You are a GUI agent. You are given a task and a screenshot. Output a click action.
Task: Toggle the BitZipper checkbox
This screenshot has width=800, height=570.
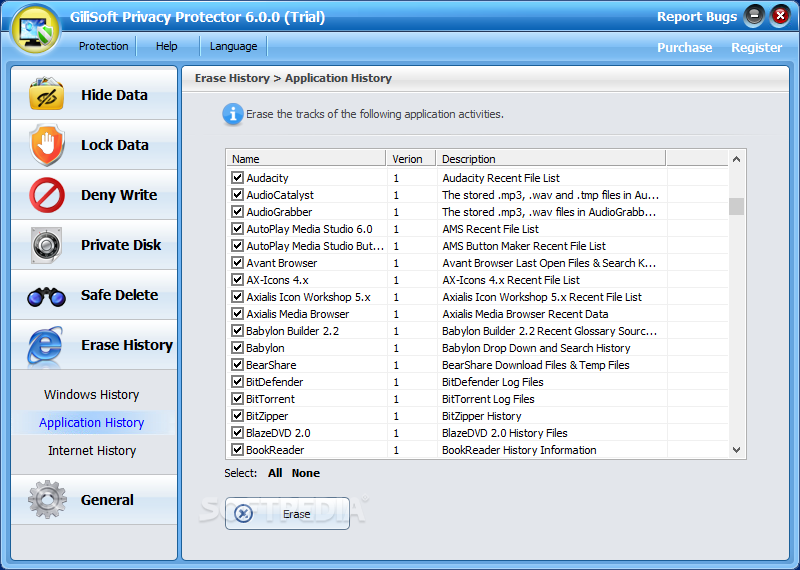237,415
